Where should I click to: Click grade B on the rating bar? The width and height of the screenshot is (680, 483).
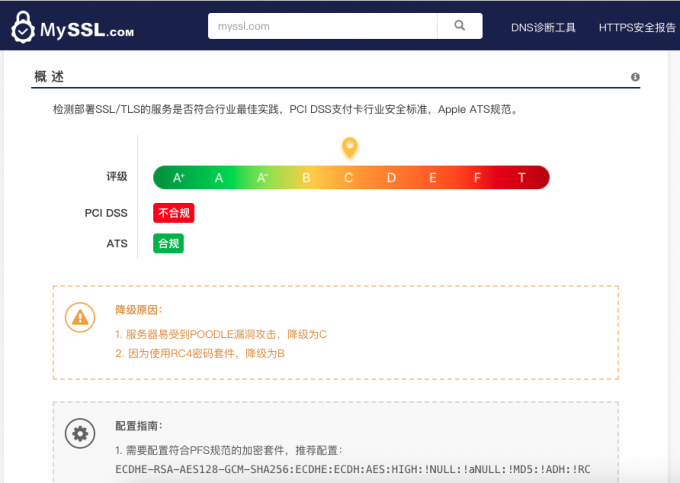tap(306, 177)
